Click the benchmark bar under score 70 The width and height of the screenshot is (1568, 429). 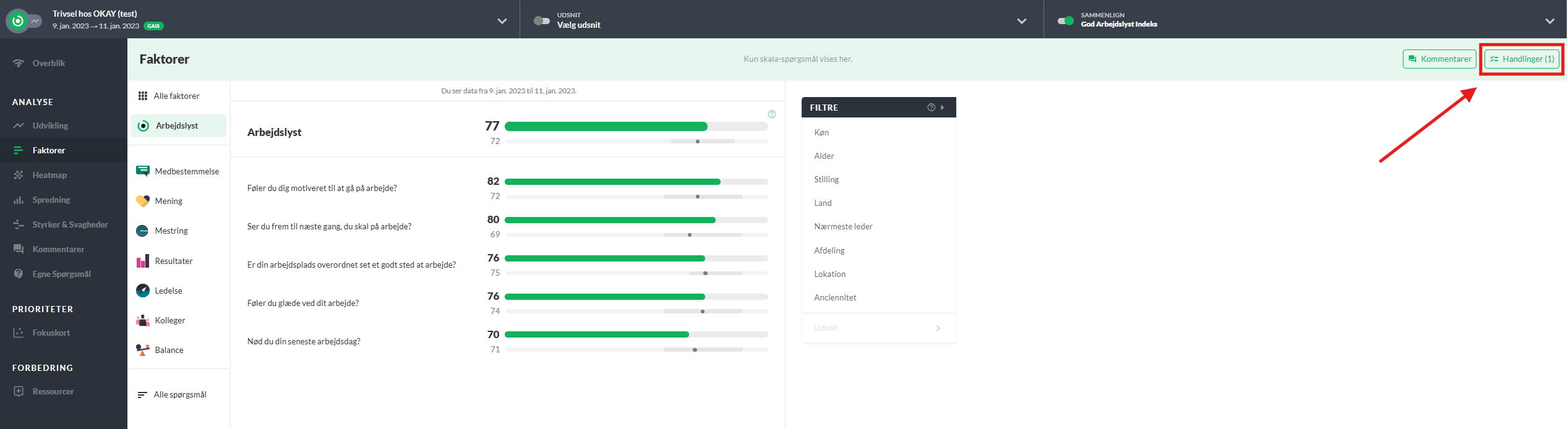tap(636, 350)
